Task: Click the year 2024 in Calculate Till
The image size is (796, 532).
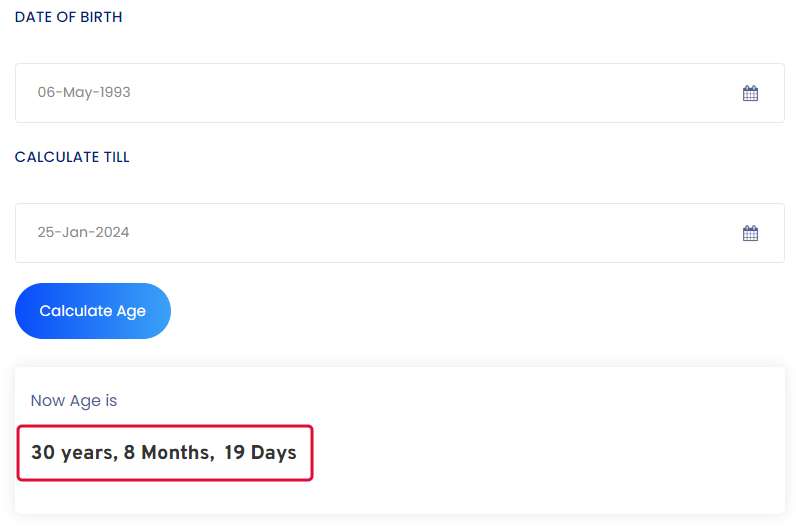Action: click(112, 232)
